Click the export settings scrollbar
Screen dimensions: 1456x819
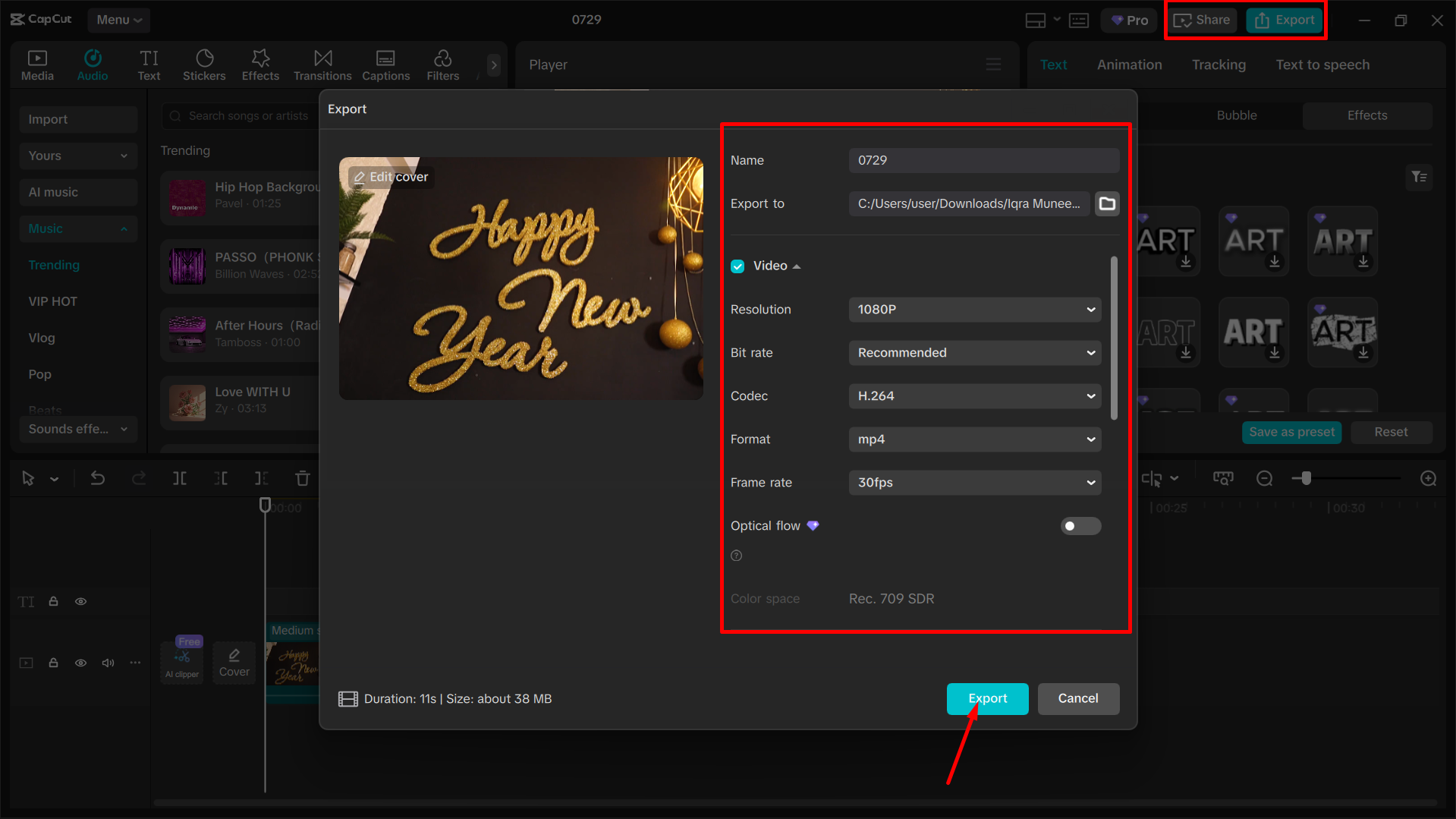pos(1114,338)
